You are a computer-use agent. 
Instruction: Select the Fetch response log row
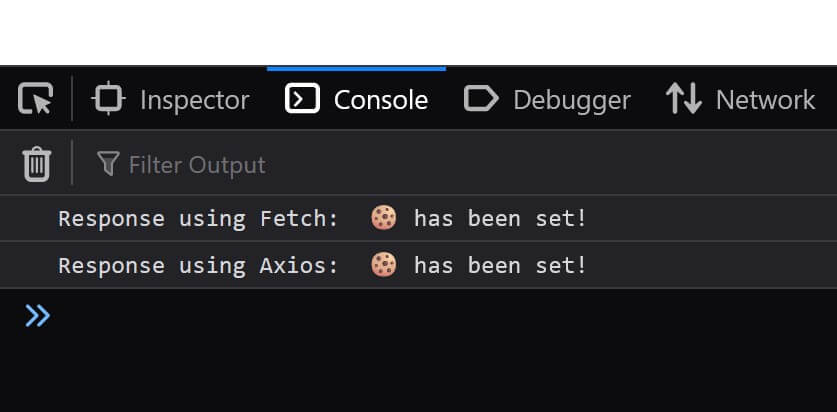tap(418, 218)
